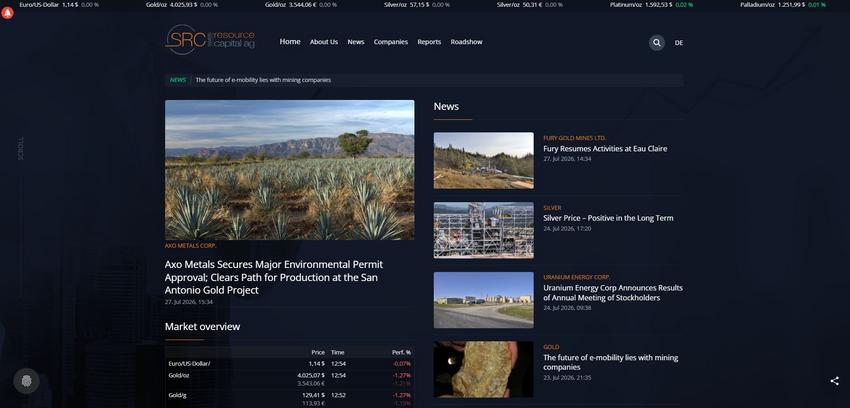
Task: Click the green NEWS ticker label
Action: coord(178,80)
